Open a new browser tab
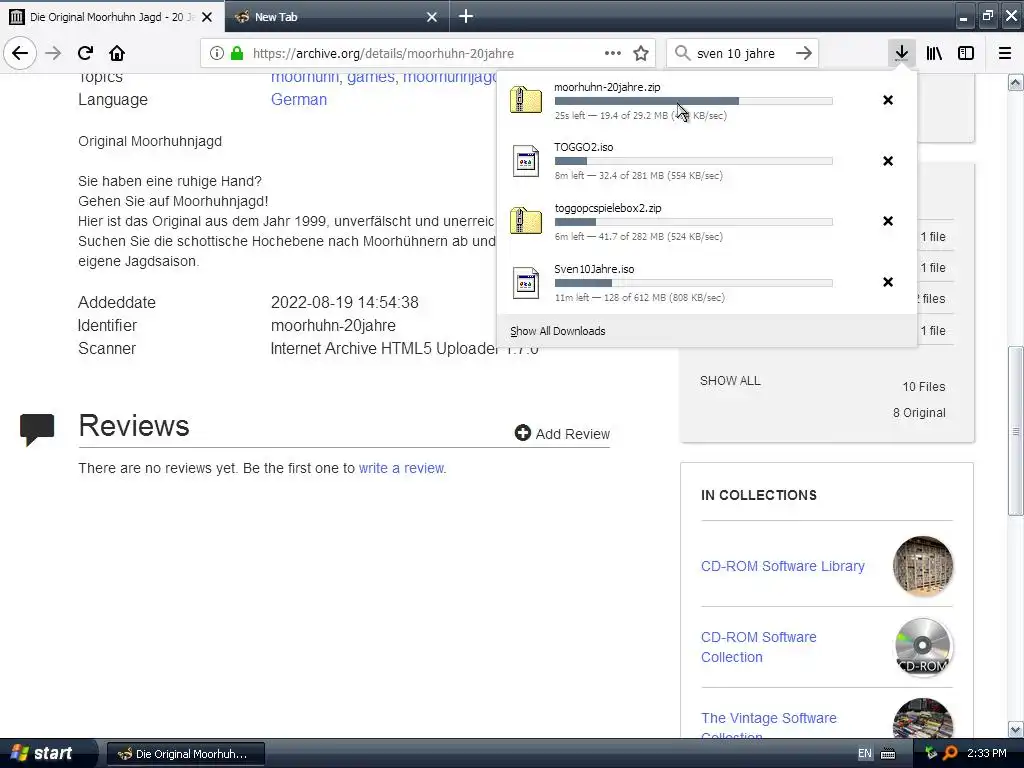Image resolution: width=1024 pixels, height=768 pixels. [466, 16]
